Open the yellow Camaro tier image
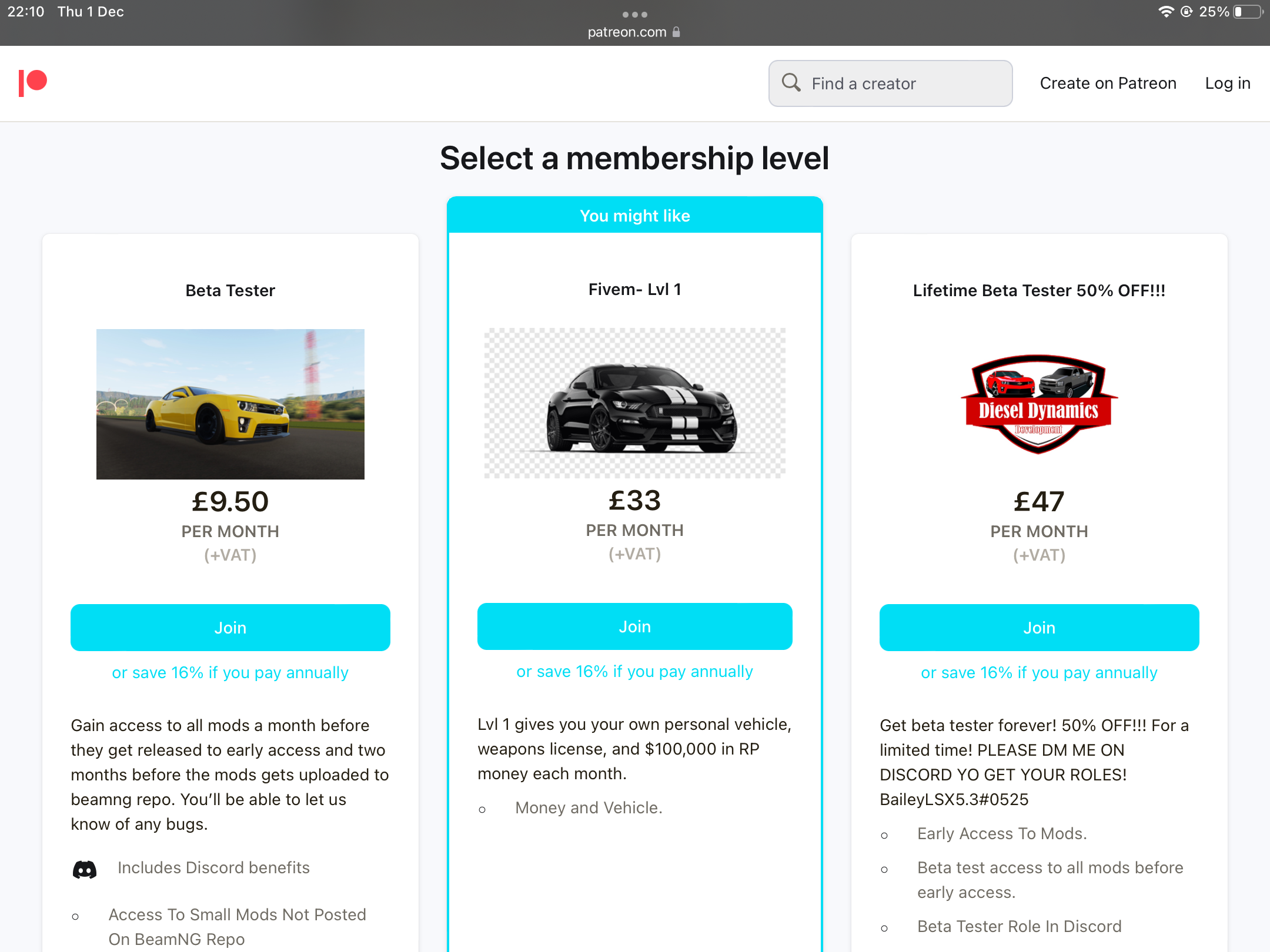This screenshot has width=1270, height=952. click(x=230, y=404)
